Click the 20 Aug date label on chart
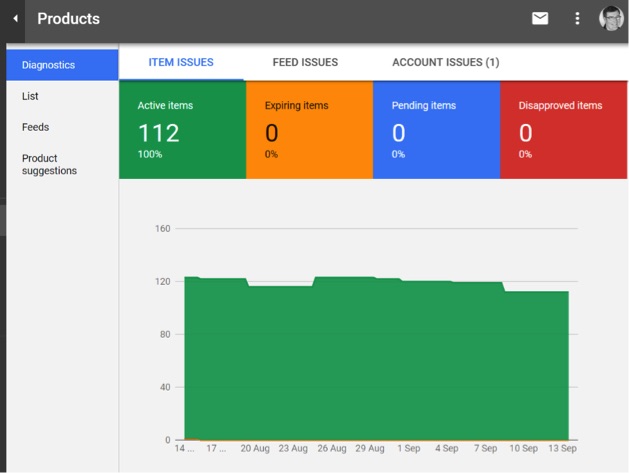Viewport: 629px width, 473px height. point(253,450)
